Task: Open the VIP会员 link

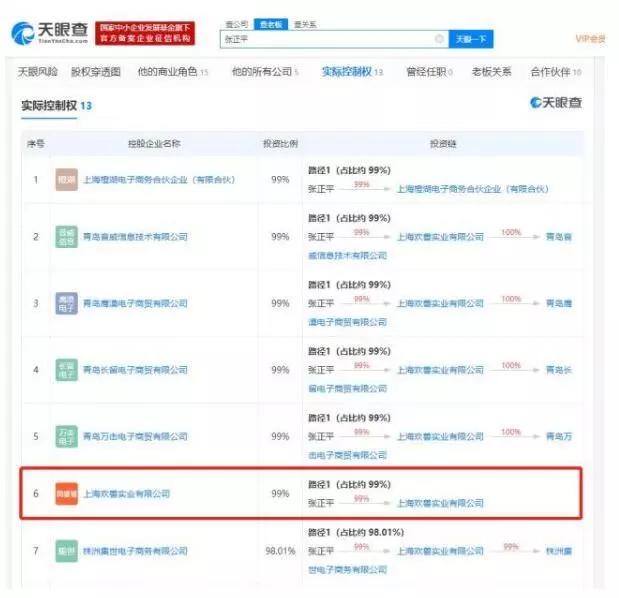Action: [x=591, y=39]
